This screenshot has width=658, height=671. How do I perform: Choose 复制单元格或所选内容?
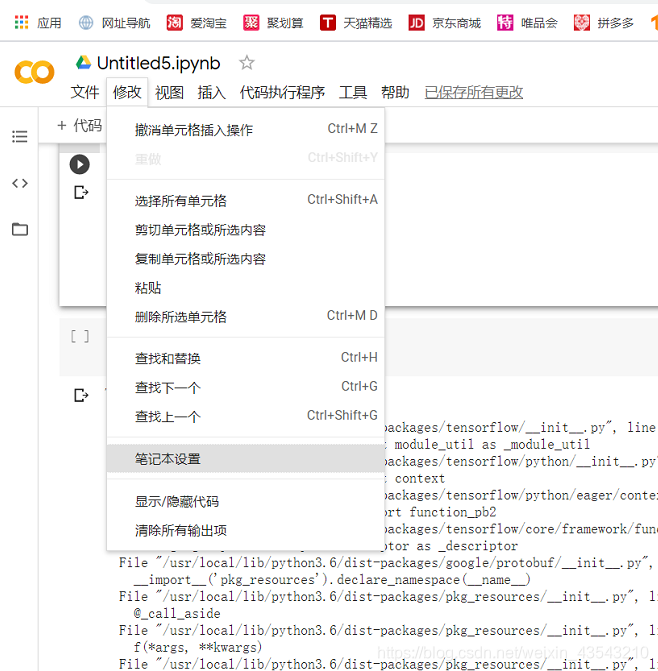click(246, 258)
